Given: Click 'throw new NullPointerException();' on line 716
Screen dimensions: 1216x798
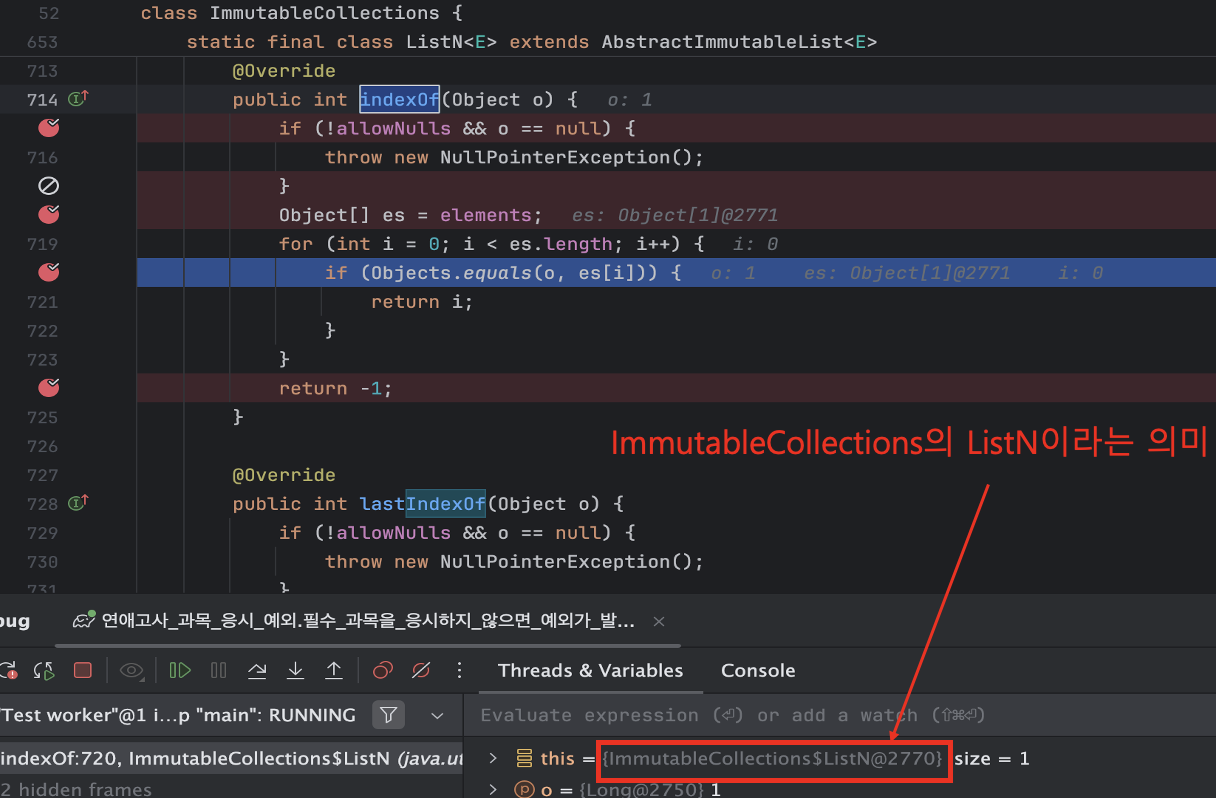Looking at the screenshot, I should point(514,157).
